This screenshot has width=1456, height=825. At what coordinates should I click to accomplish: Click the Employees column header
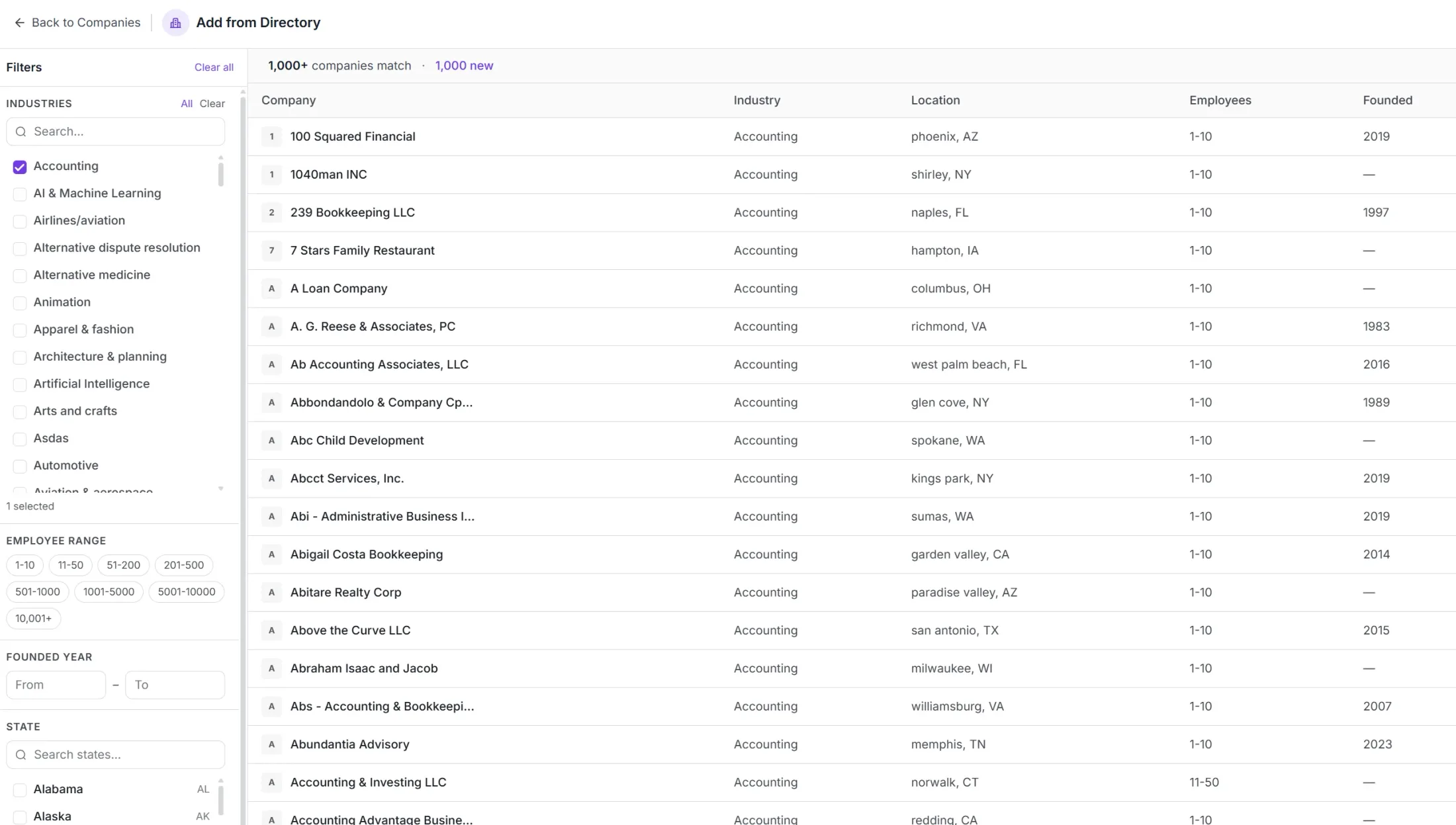tap(1220, 101)
